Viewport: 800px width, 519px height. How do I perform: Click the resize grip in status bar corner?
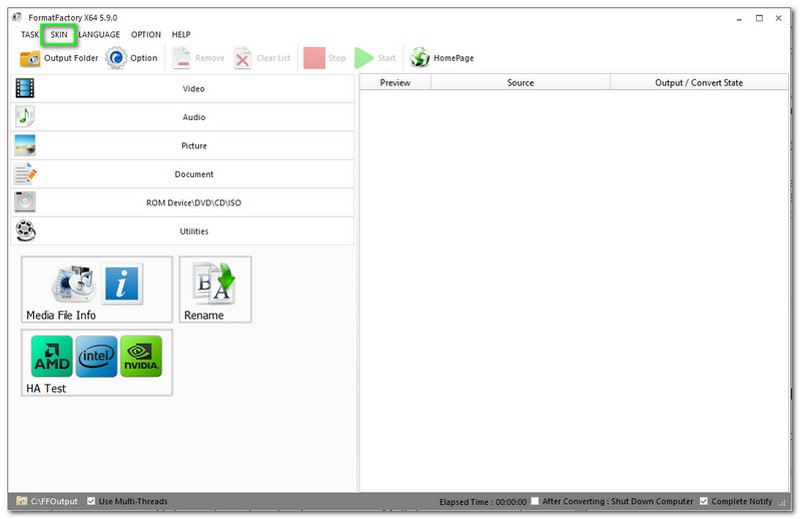click(x=783, y=503)
